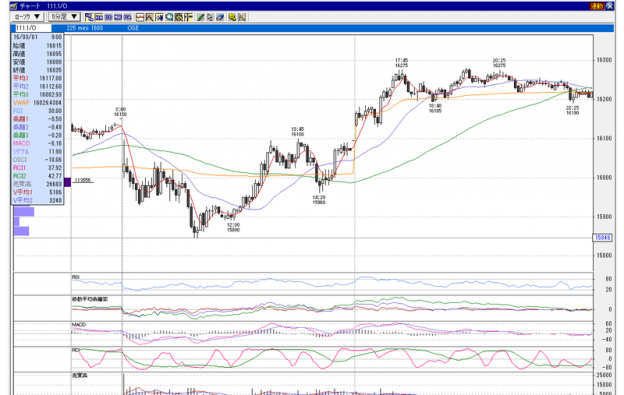Select the eraser tool icon
Viewport: 624px width, 395px height.
tap(220, 17)
